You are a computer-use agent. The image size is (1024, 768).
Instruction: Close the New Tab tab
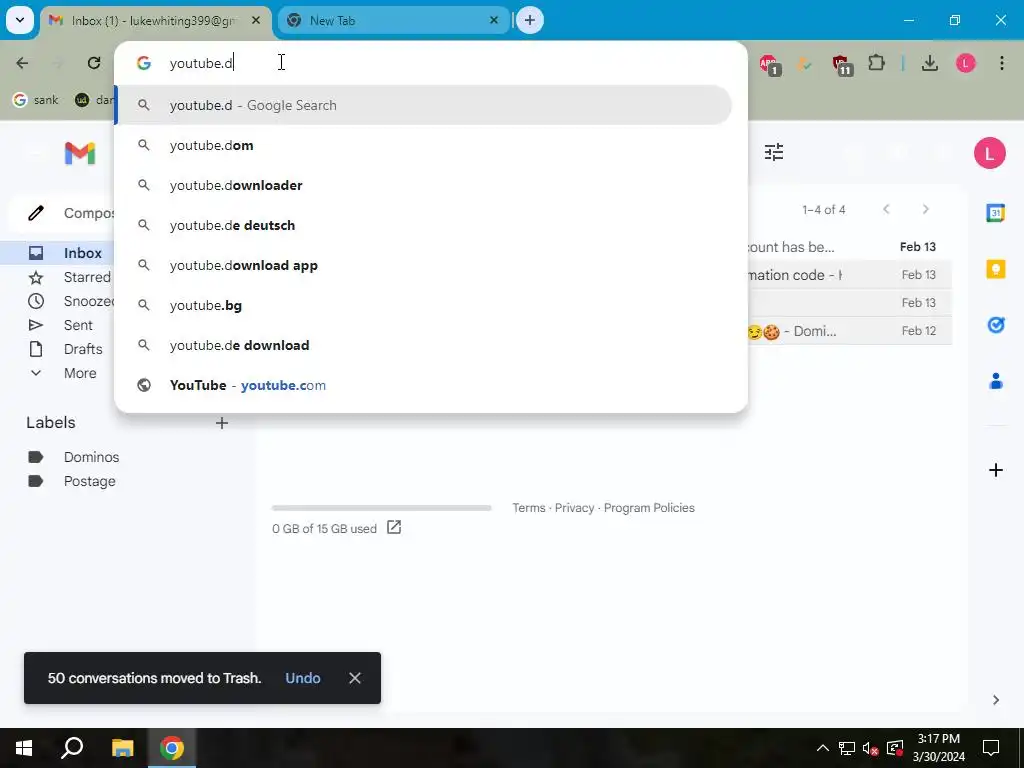(494, 20)
